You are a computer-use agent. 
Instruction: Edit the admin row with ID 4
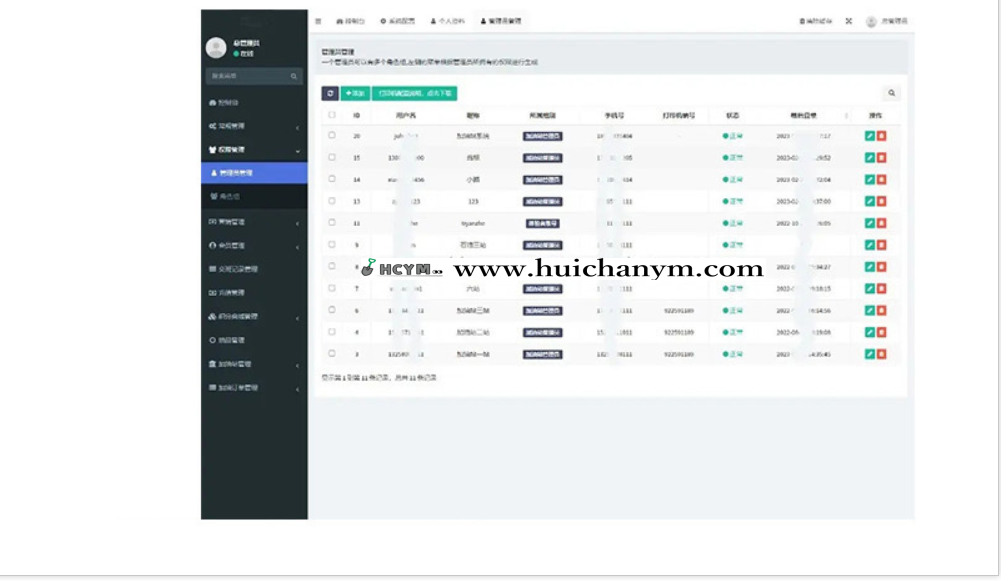(869, 332)
